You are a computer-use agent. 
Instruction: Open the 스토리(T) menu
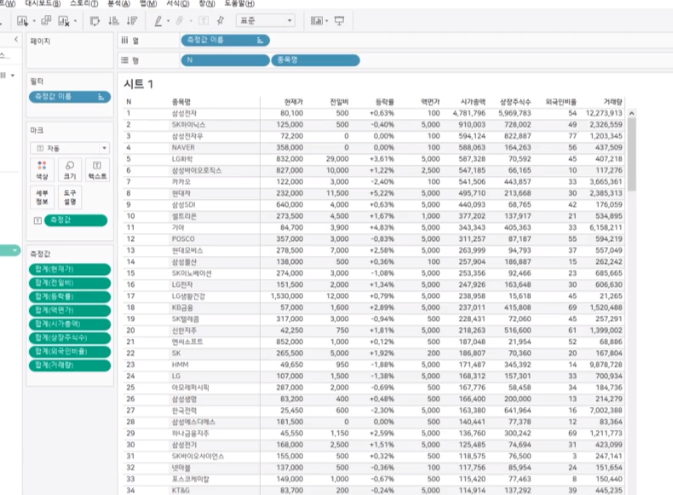click(x=84, y=3)
